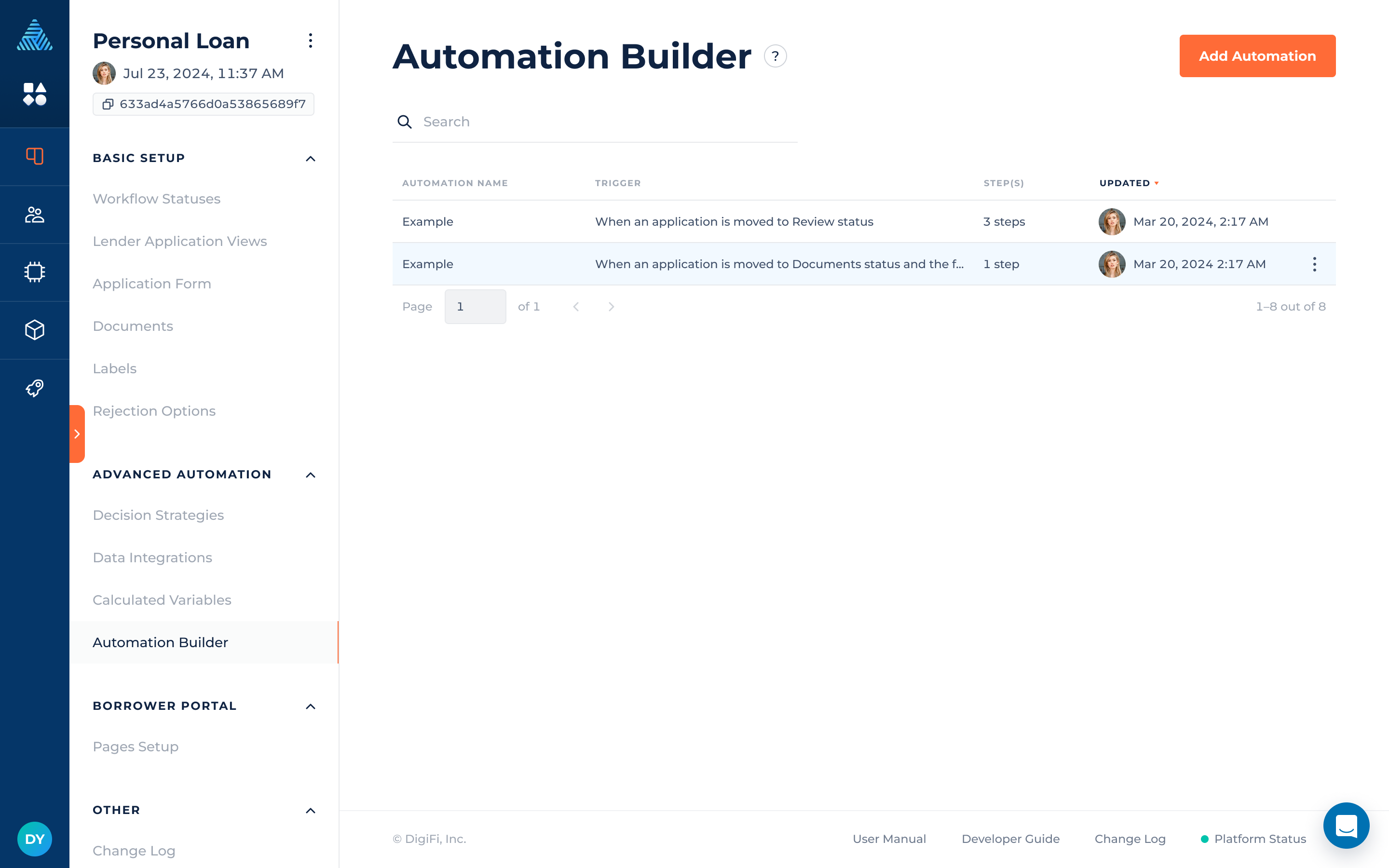
Task: Collapse the Advanced Automation section
Action: tap(311, 474)
